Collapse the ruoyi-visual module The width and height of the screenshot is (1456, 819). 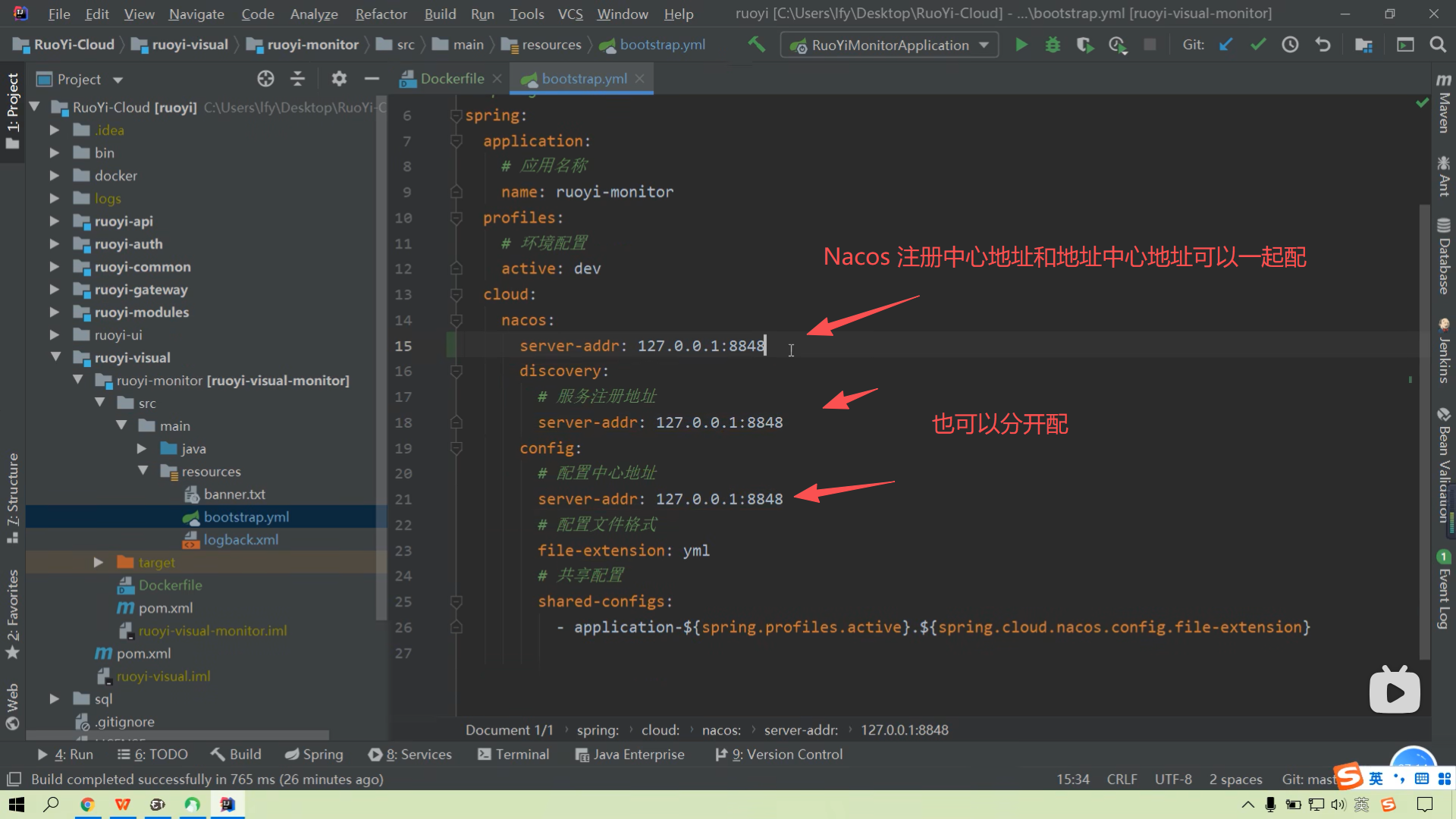55,356
